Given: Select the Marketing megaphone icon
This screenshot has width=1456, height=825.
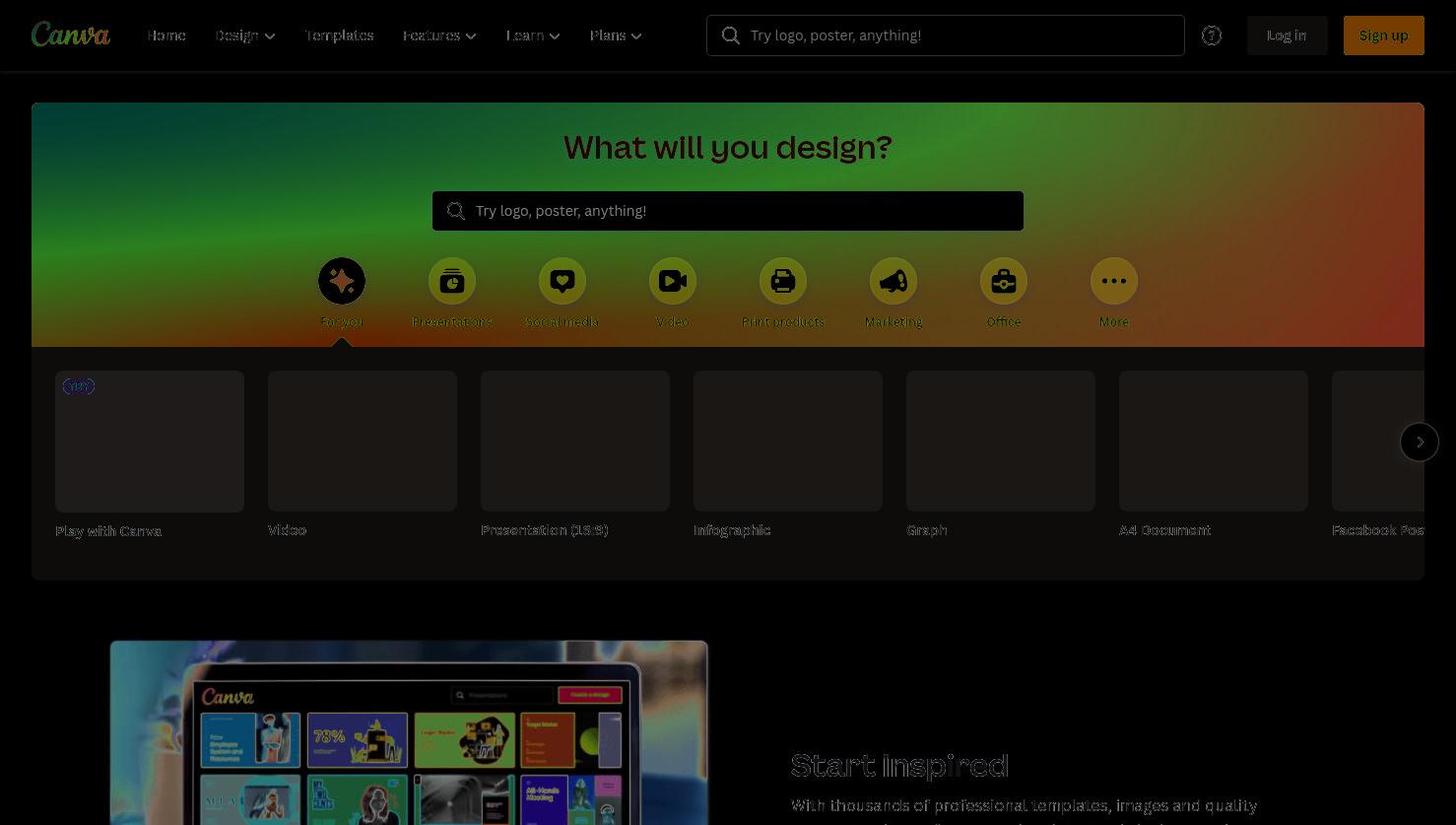Looking at the screenshot, I should [x=893, y=281].
